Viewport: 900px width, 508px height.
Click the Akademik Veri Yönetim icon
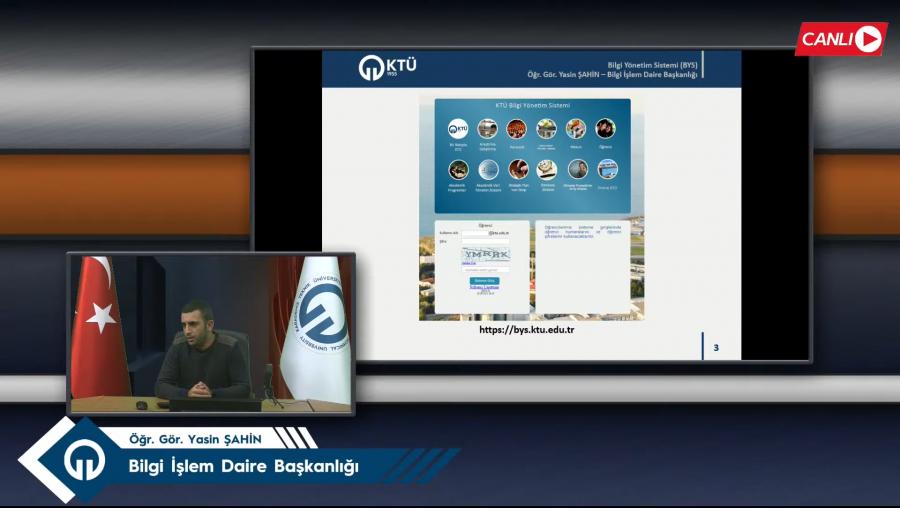pos(488,169)
